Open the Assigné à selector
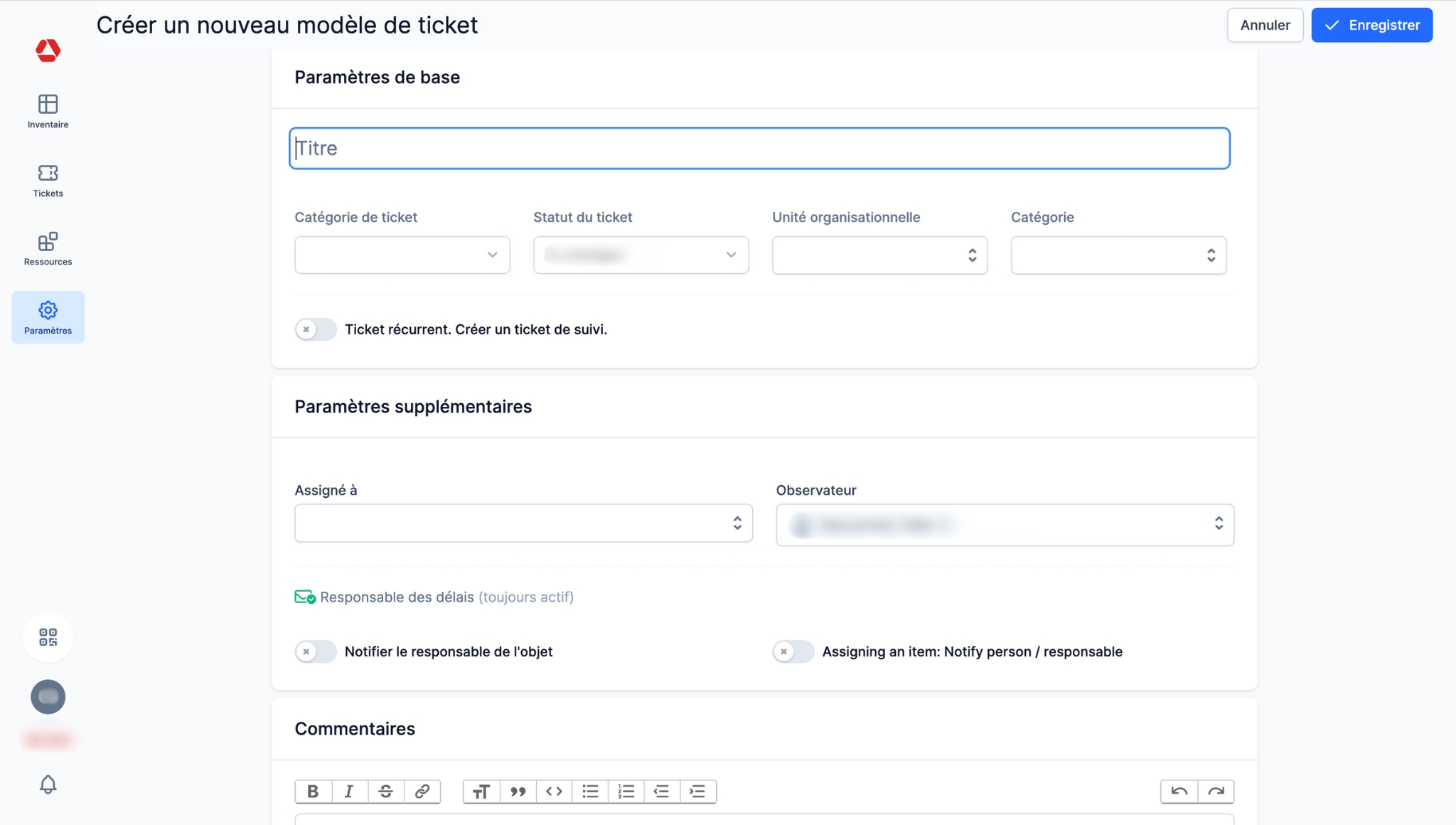This screenshot has width=1456, height=825. click(523, 523)
